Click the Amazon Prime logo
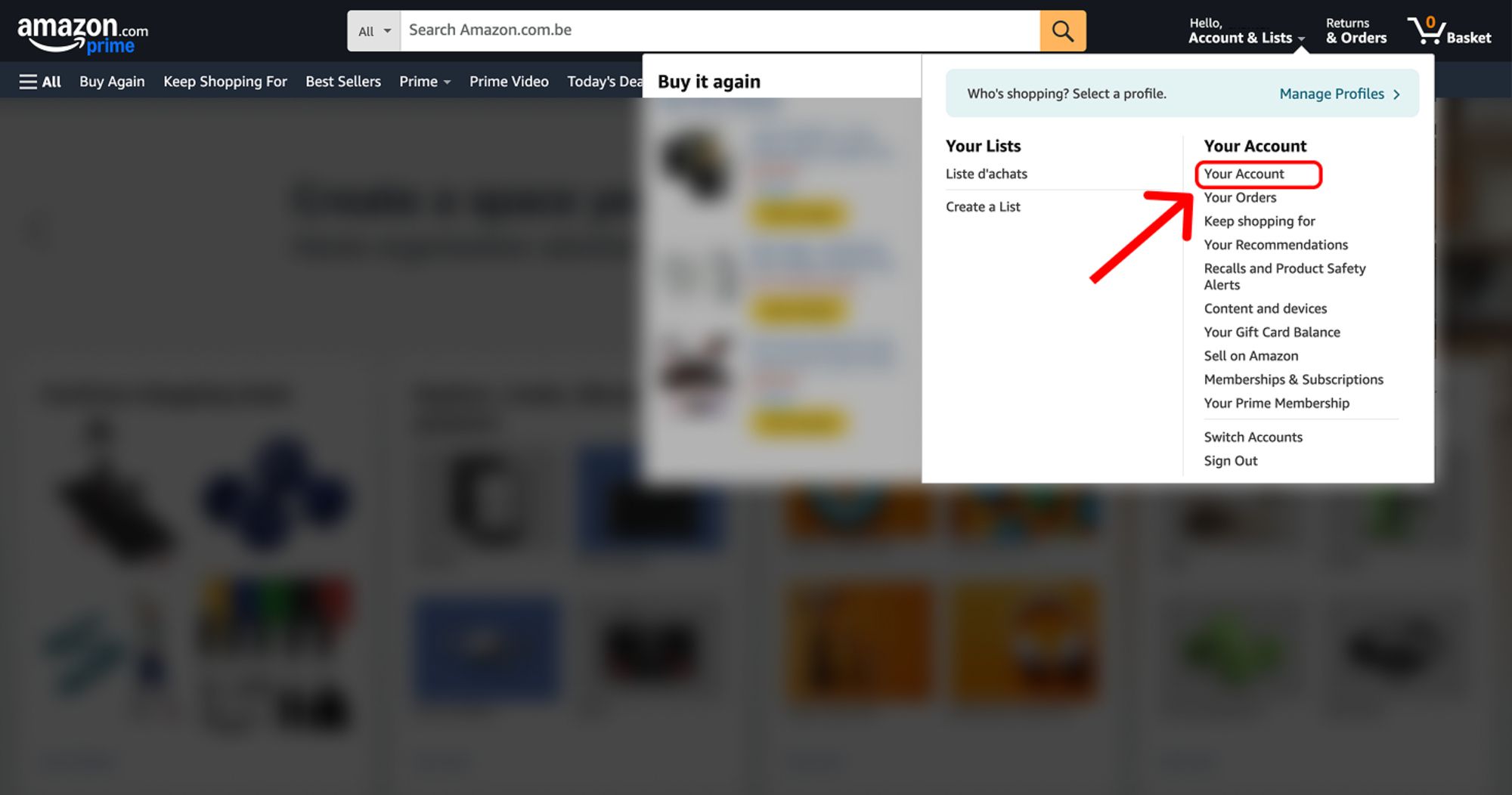The image size is (1512, 795). coord(82,35)
